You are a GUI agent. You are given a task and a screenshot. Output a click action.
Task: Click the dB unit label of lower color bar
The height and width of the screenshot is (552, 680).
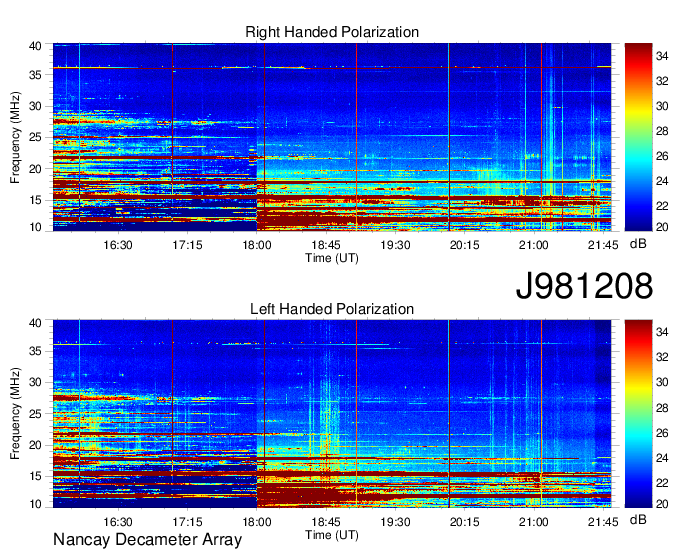pos(638,520)
